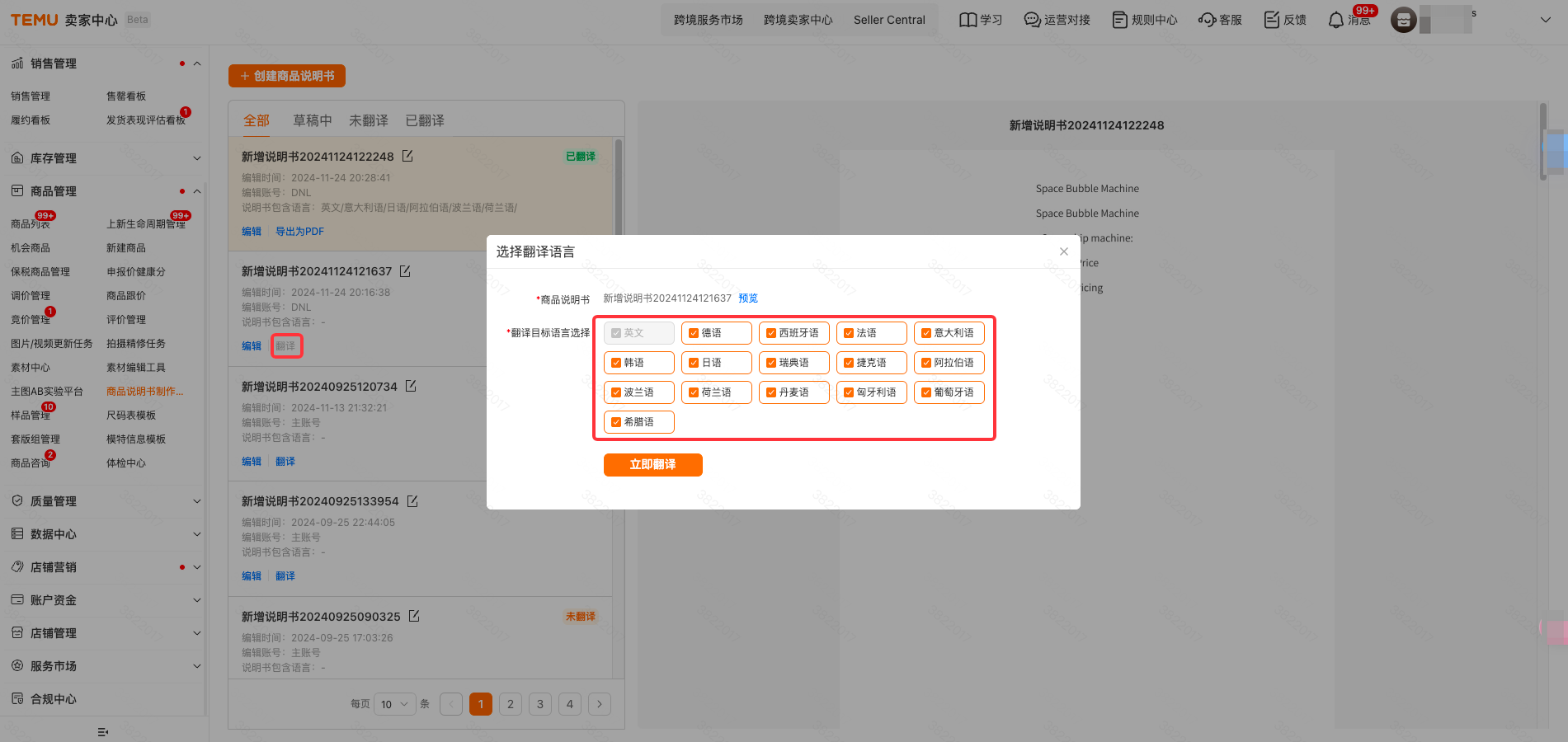The width and height of the screenshot is (1568, 742).
Task: Switch to the 草稿中 tab
Action: pyautogui.click(x=313, y=120)
